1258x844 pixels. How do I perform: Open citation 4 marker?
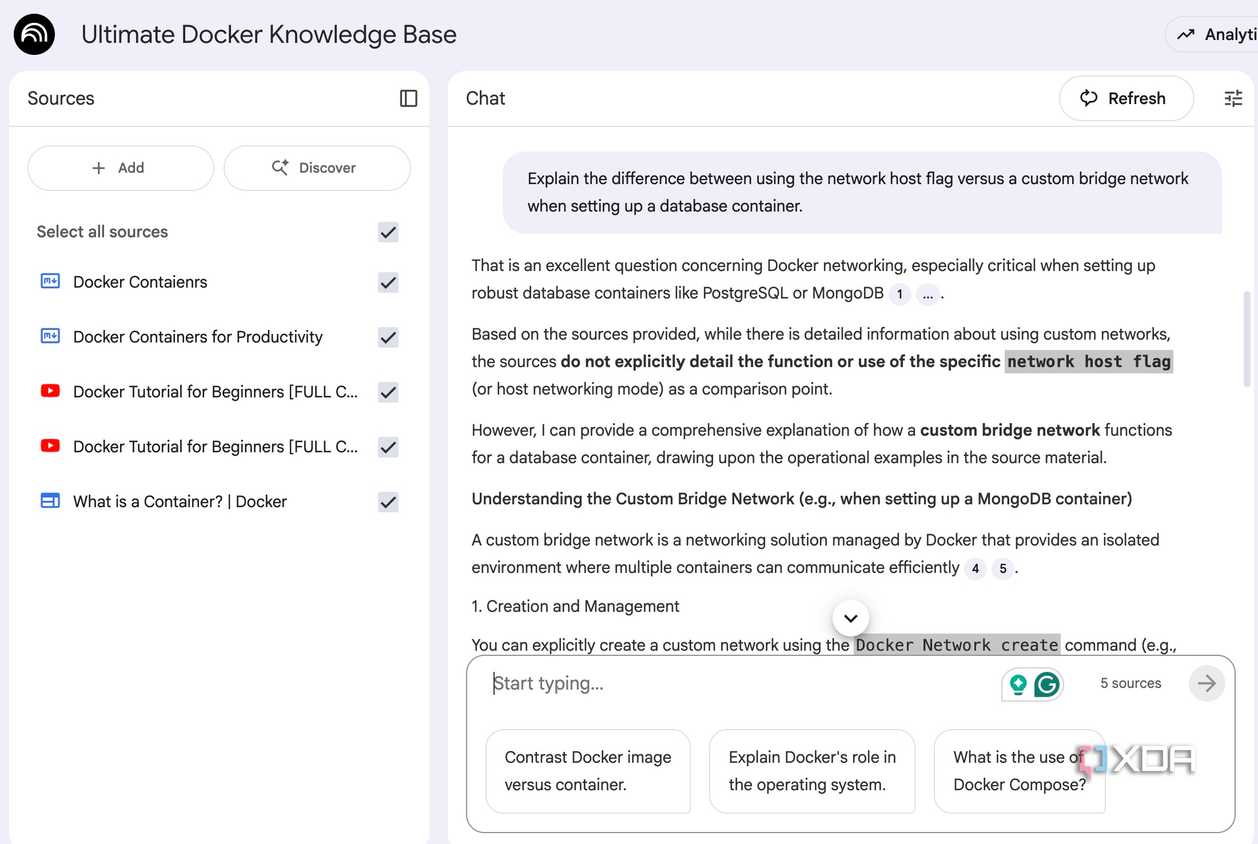[x=975, y=568]
